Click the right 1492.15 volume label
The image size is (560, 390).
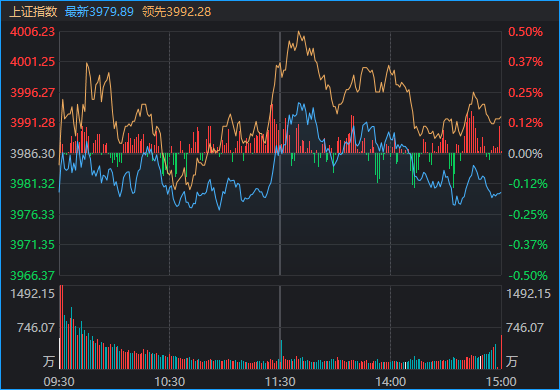529,294
